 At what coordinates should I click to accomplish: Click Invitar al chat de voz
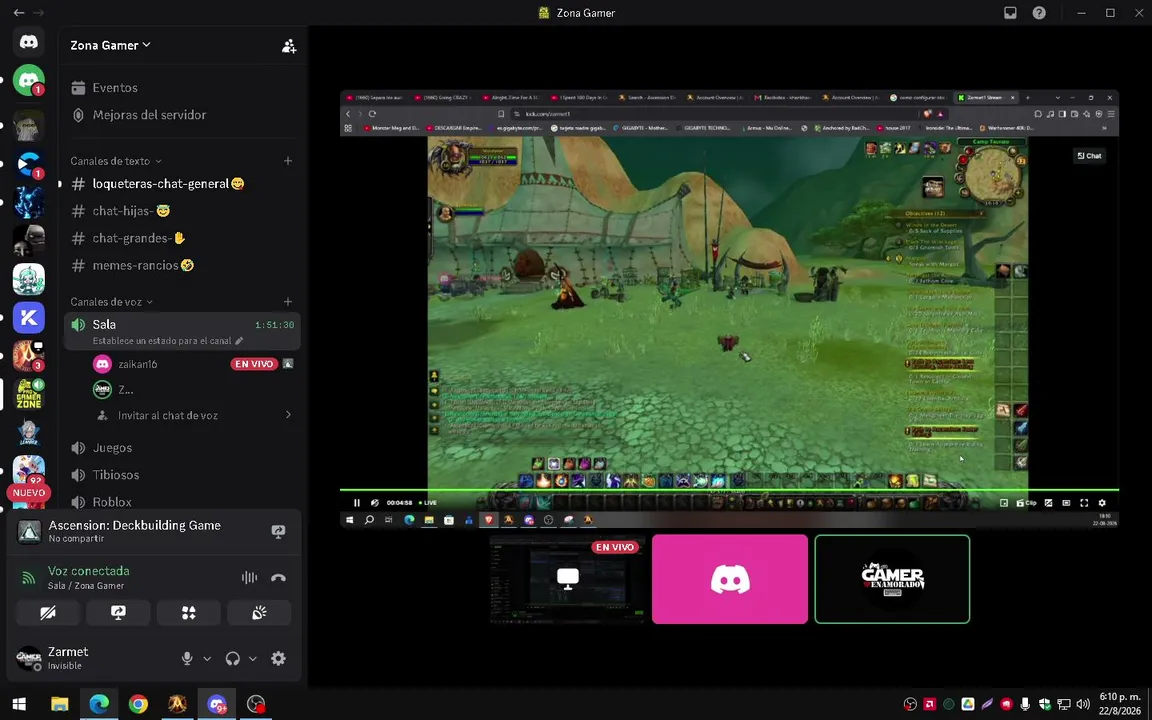tap(168, 415)
